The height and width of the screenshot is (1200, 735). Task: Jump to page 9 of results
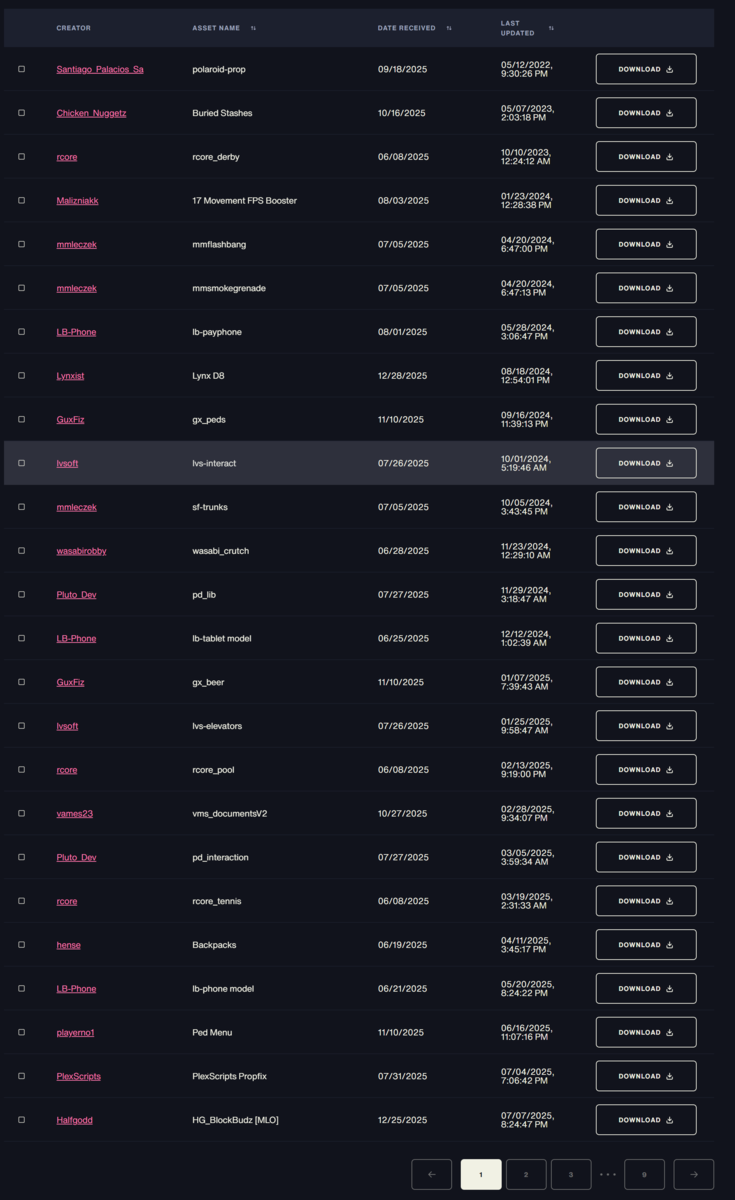click(x=645, y=1174)
